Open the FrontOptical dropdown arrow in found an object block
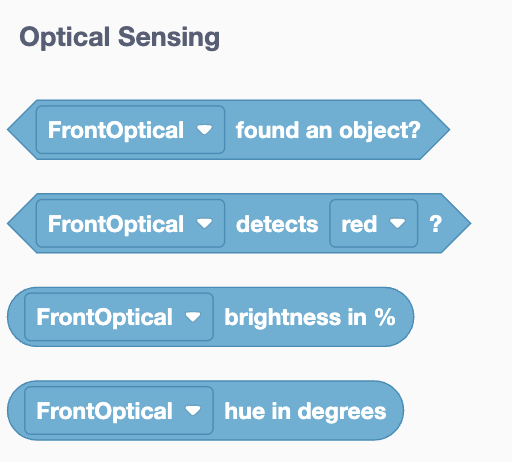 [204, 129]
